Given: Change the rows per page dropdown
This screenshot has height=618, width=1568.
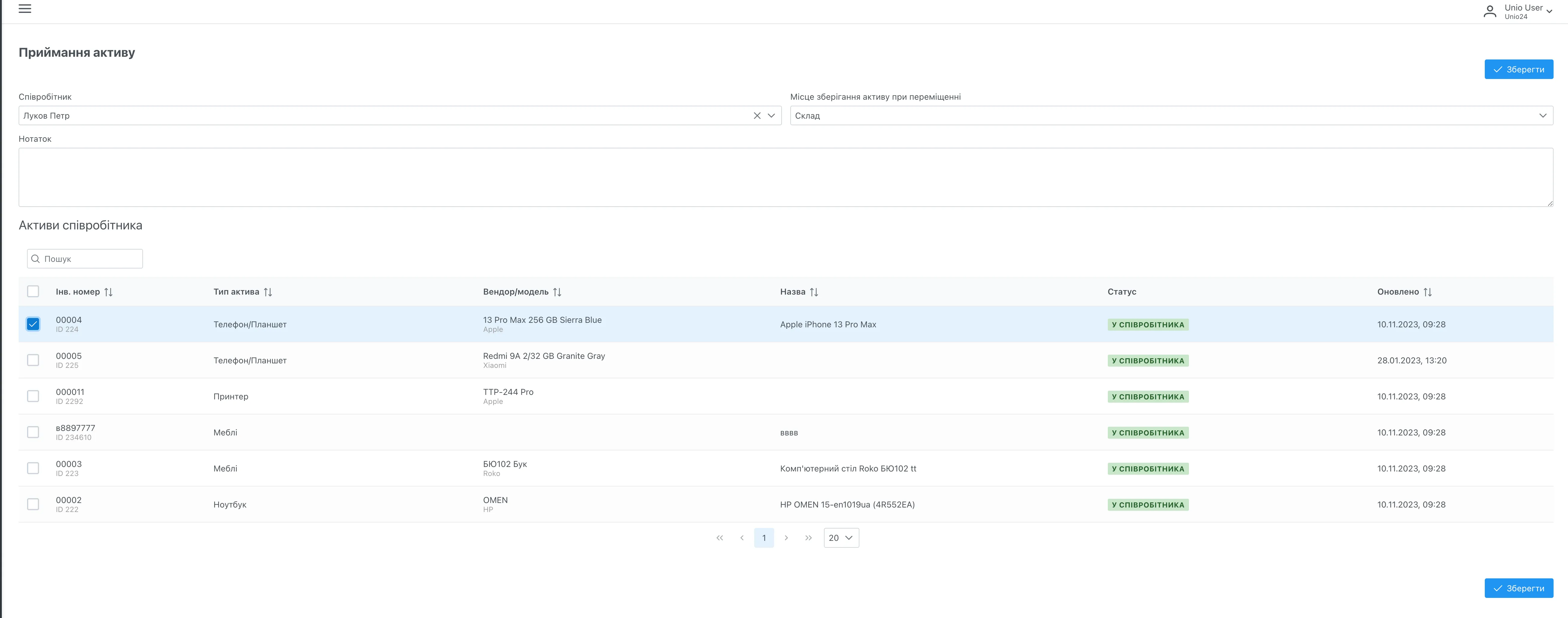Looking at the screenshot, I should 841,538.
